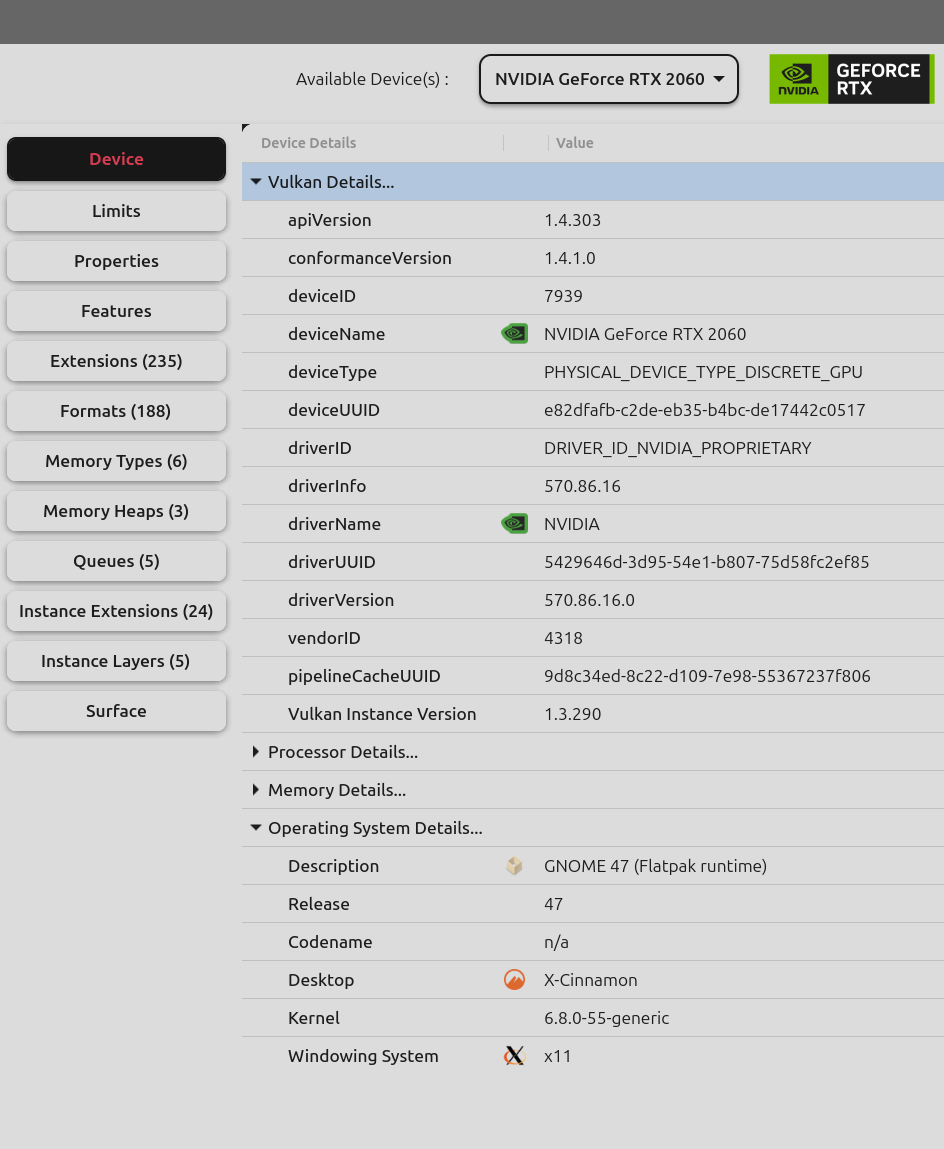Screen dimensions: 944x1149
Task: Switch to the Surface tab
Action: click(117, 711)
